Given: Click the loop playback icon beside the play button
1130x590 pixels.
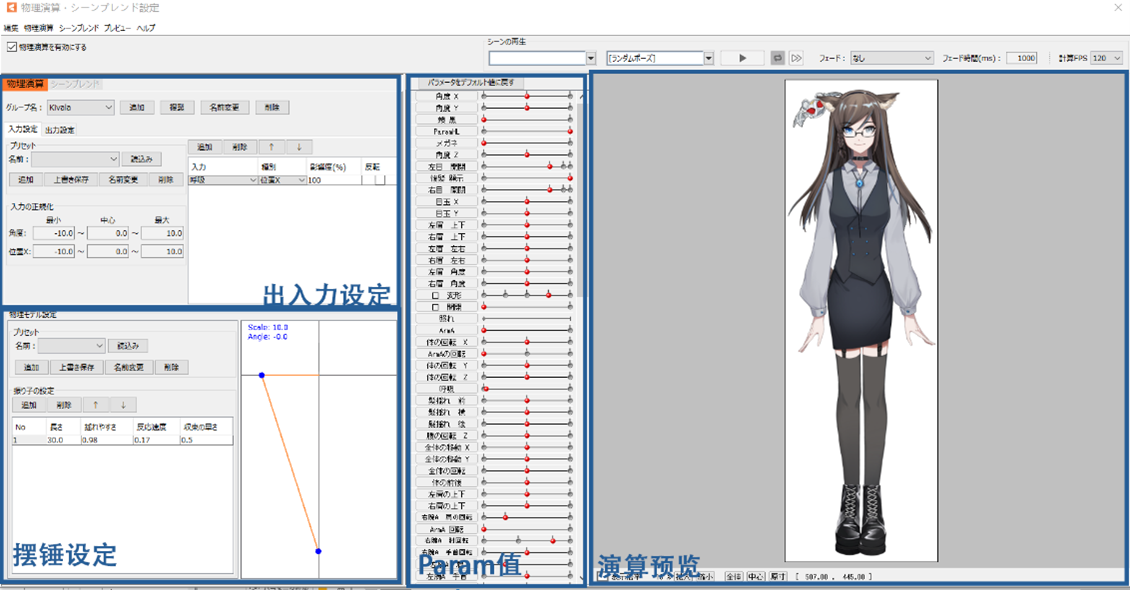Looking at the screenshot, I should click(x=780, y=58).
